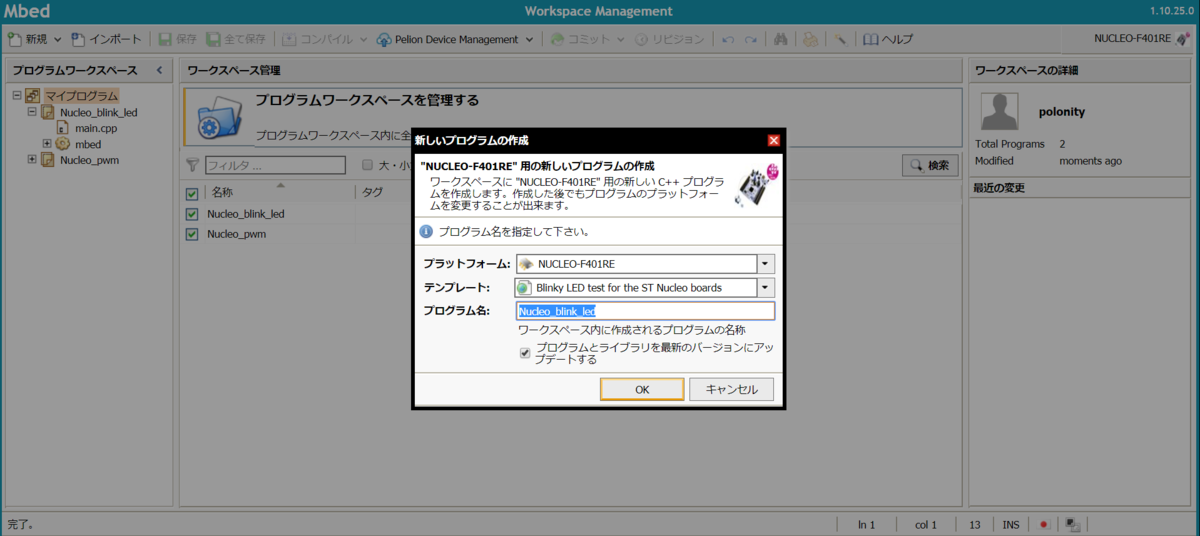Click the mbed gear library icon
Viewport: 1200px width, 536px height.
pos(63,144)
